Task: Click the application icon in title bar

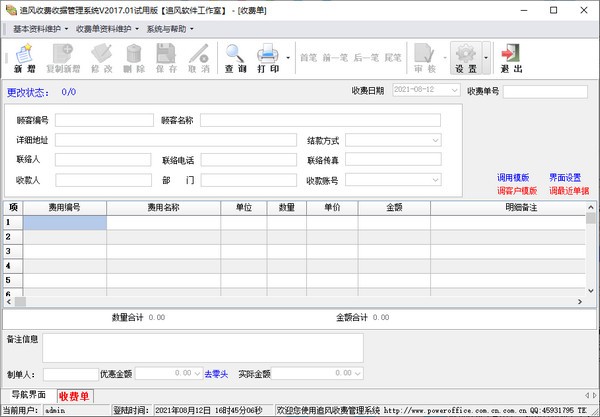Action: (11, 10)
